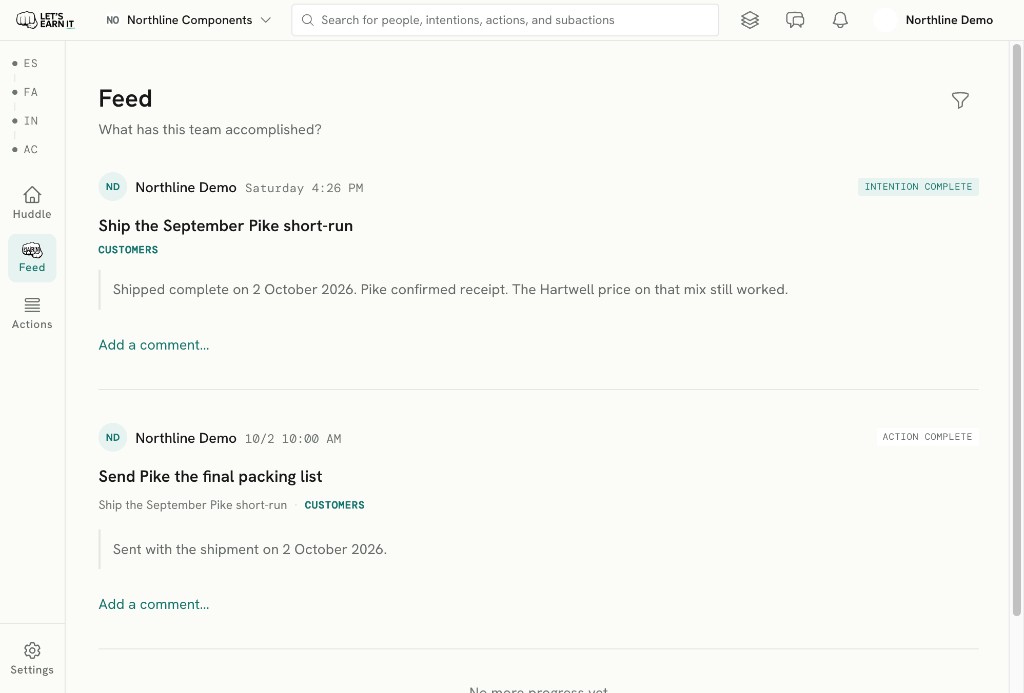Open the chat messages icon
Image resolution: width=1024 pixels, height=693 pixels.
tap(795, 20)
